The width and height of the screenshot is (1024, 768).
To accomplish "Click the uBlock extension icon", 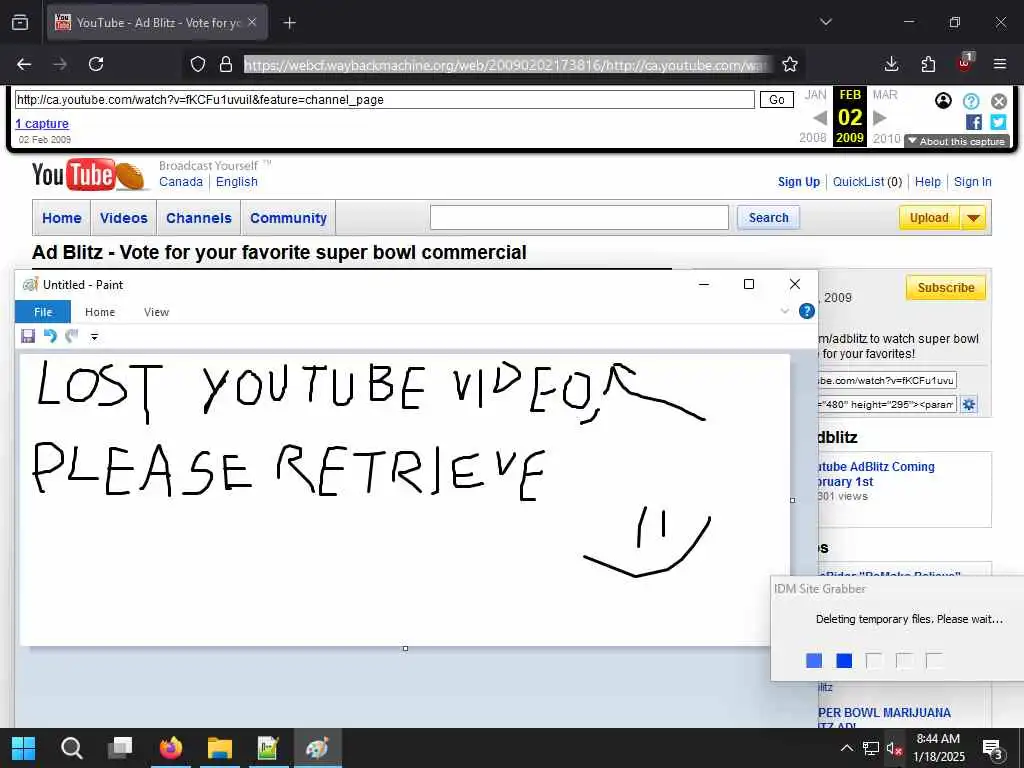I will 965,63.
